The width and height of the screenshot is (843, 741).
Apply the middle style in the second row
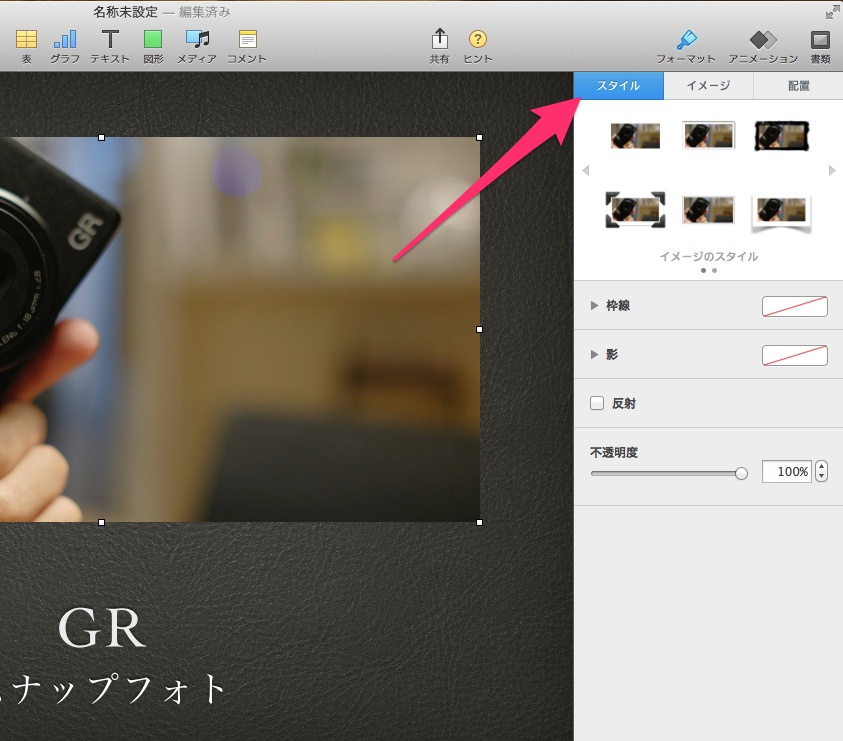(708, 210)
